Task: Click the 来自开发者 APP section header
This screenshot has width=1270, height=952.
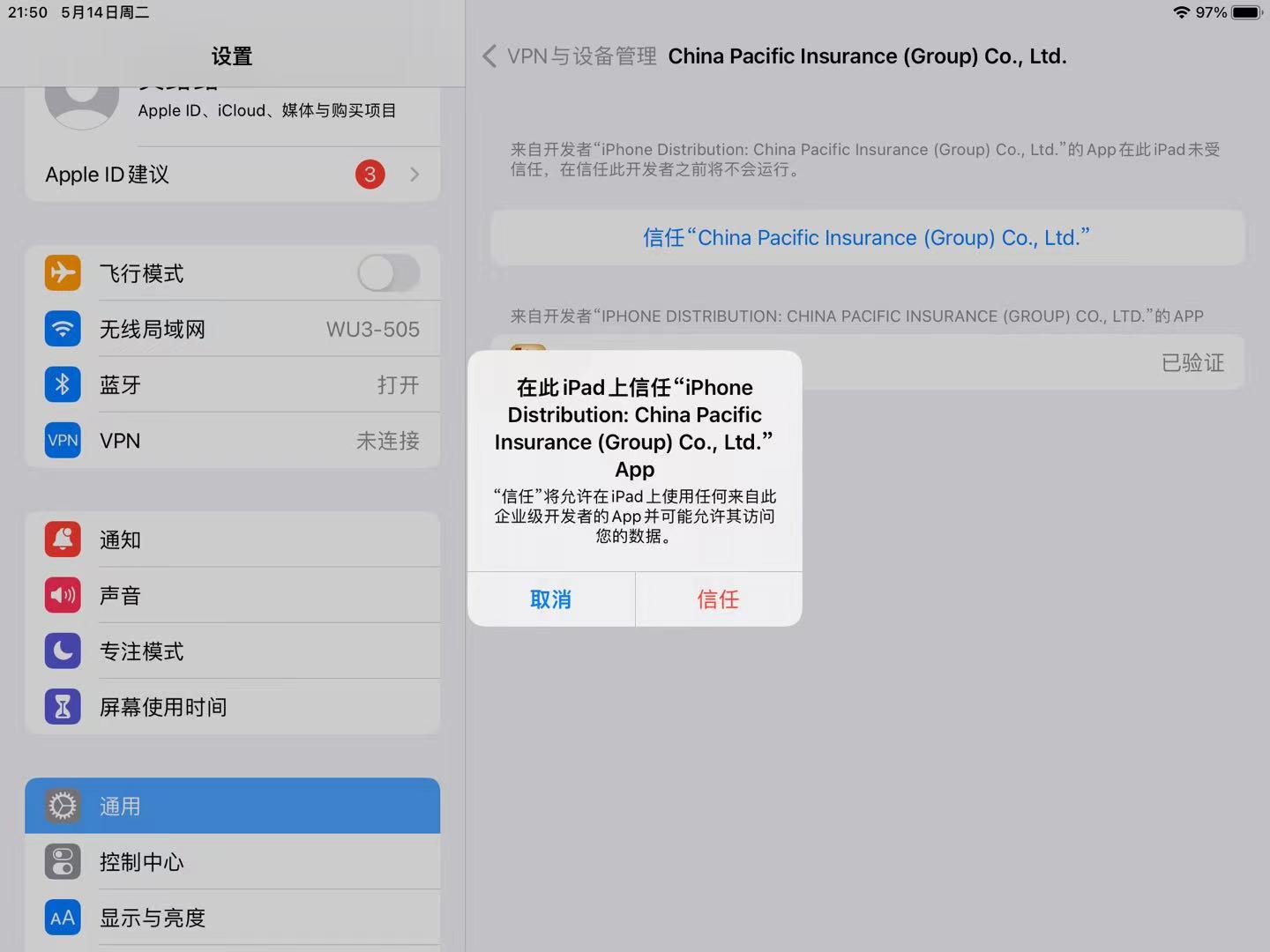Action: tap(856, 316)
